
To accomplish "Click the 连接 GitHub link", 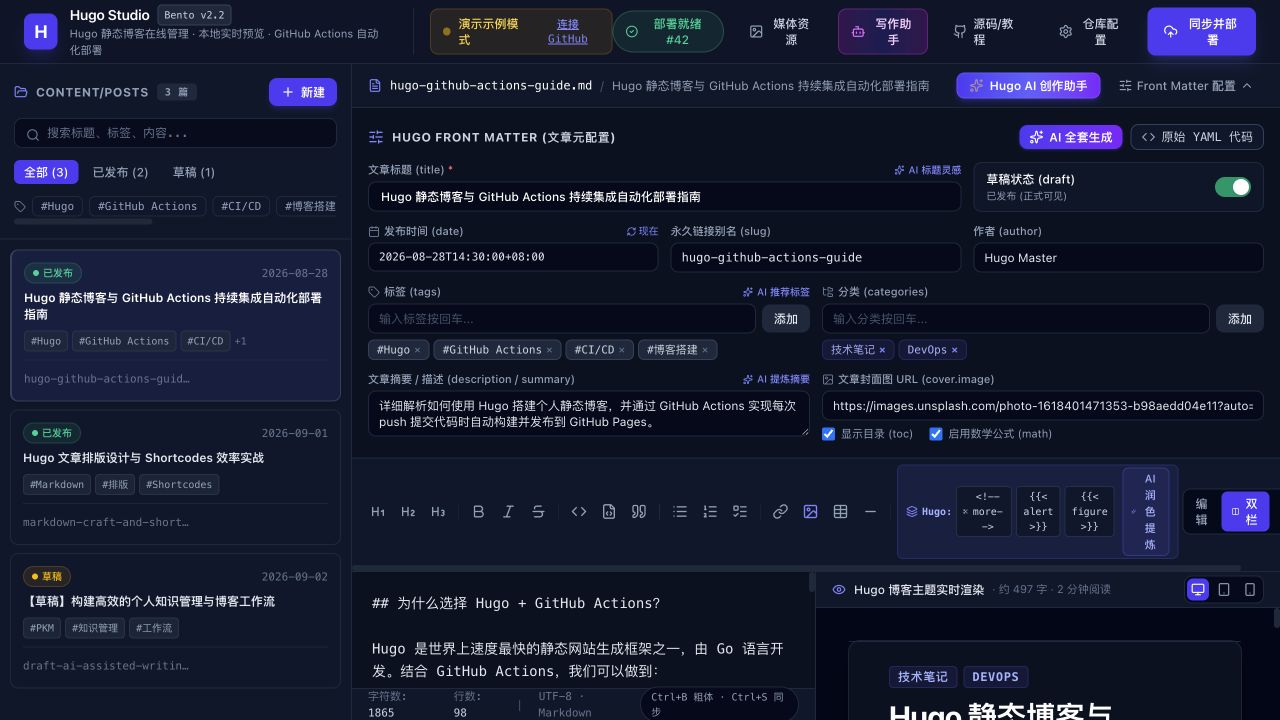I will click(568, 31).
